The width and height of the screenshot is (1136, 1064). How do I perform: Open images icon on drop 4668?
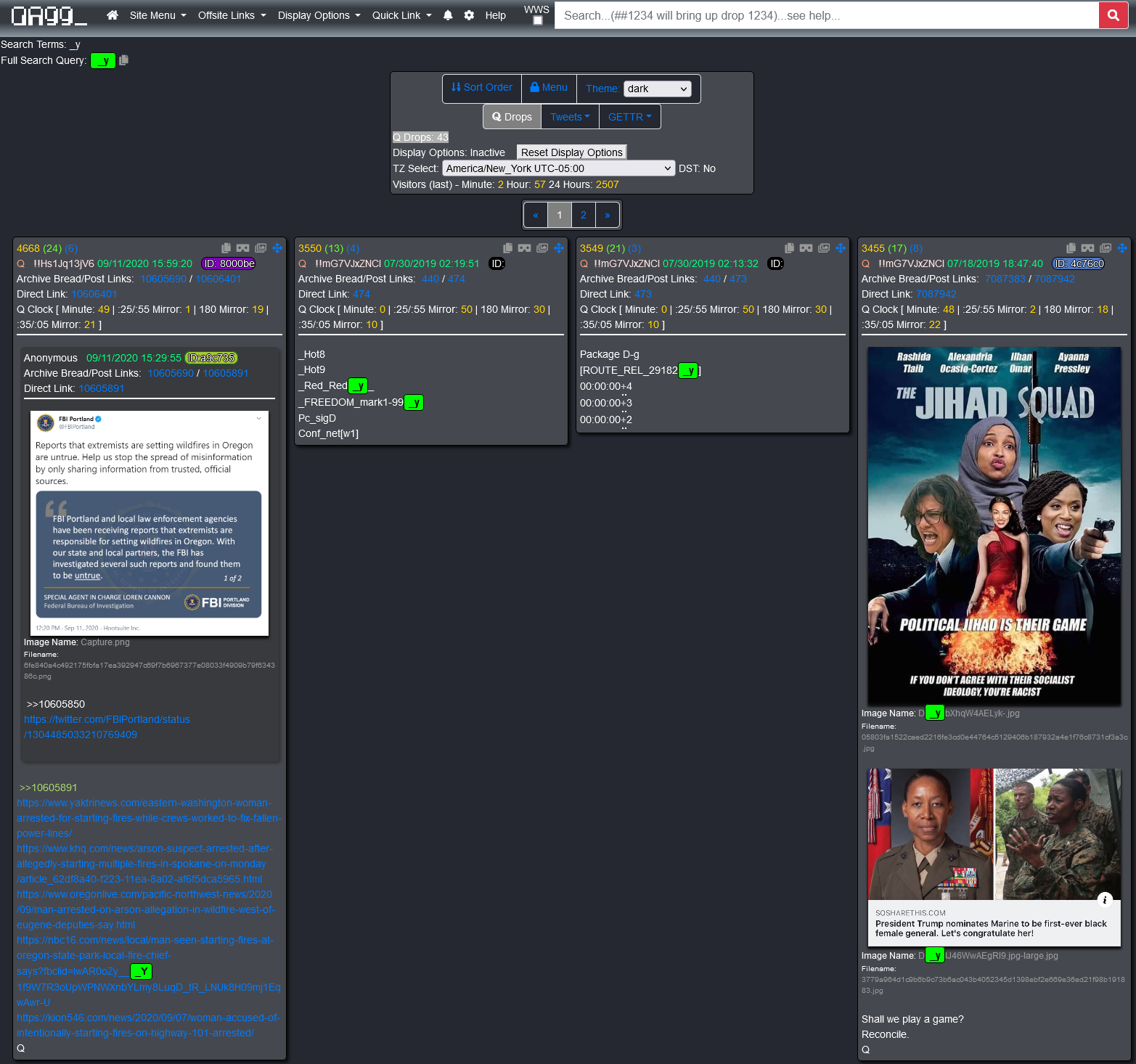click(x=261, y=248)
